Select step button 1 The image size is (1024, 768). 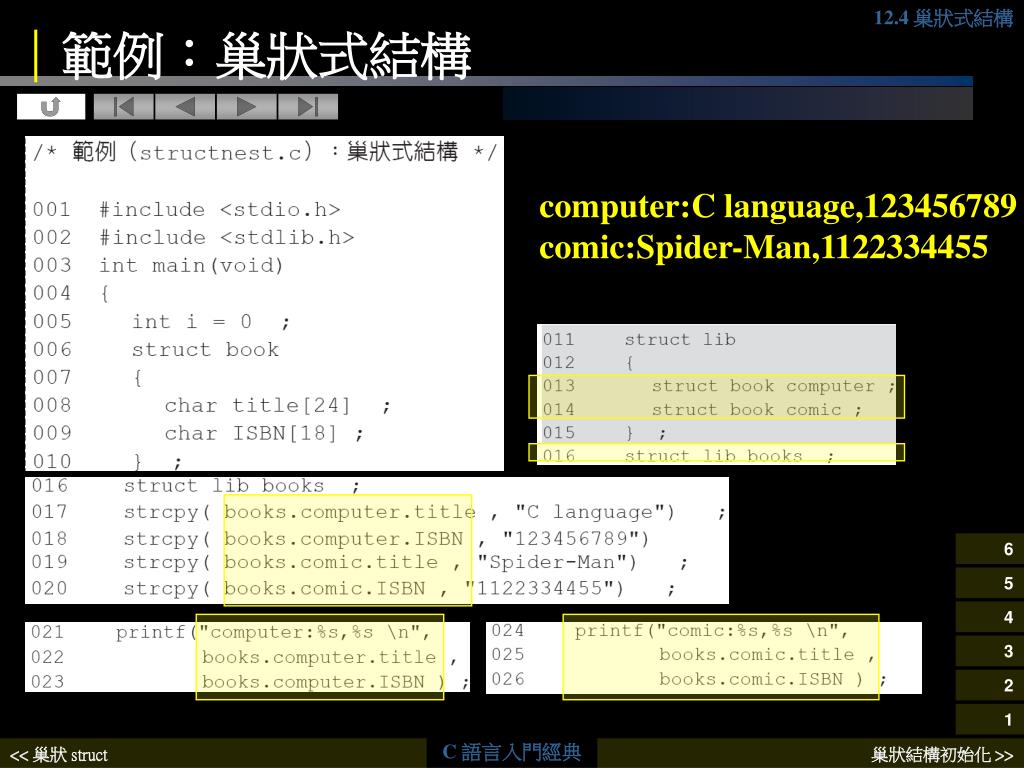(x=989, y=720)
